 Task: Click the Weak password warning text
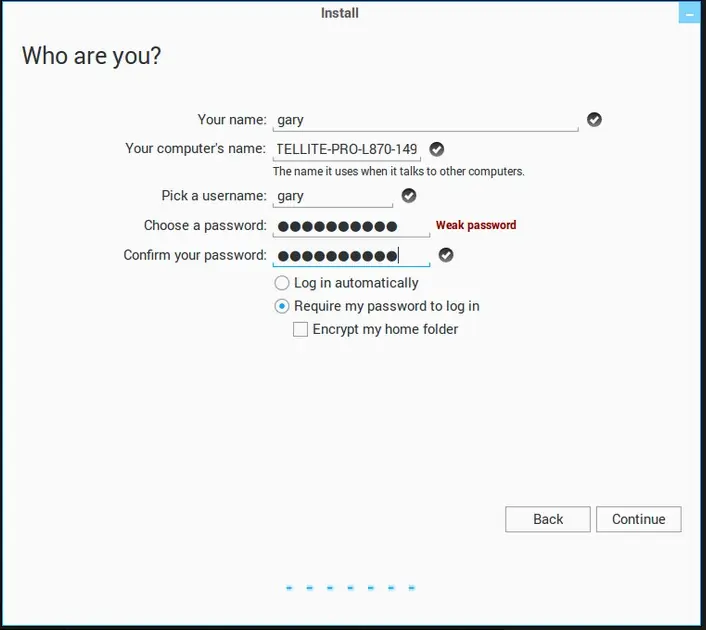pyautogui.click(x=476, y=225)
